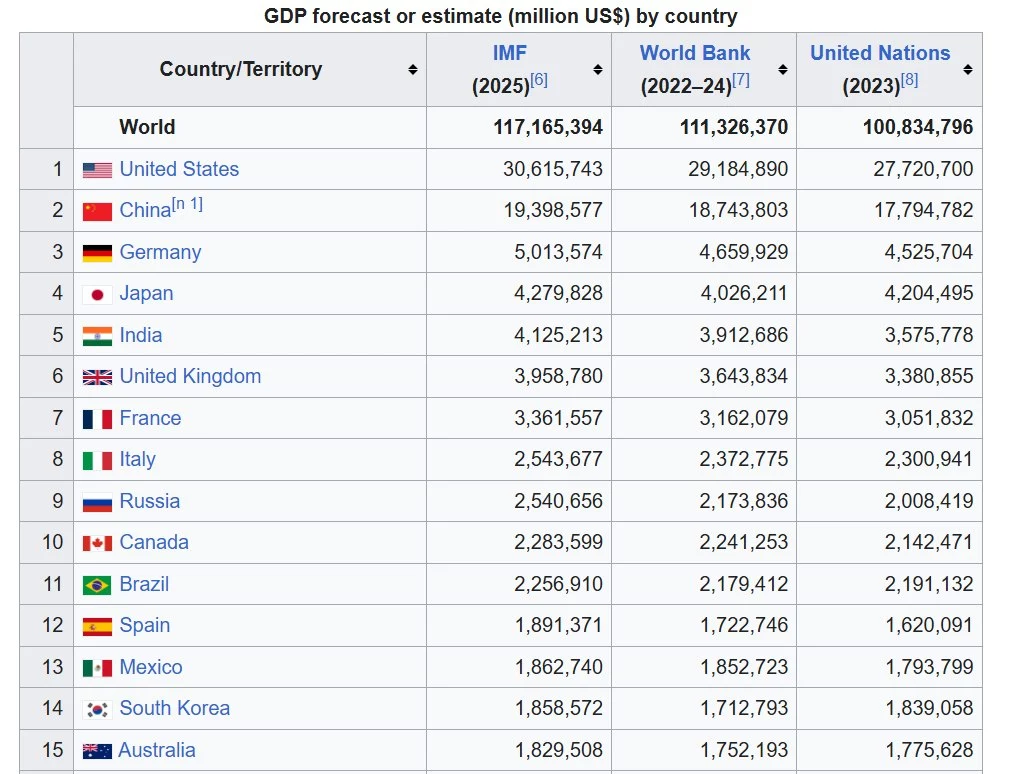Open the China article link
The image size is (1009, 774).
145,210
